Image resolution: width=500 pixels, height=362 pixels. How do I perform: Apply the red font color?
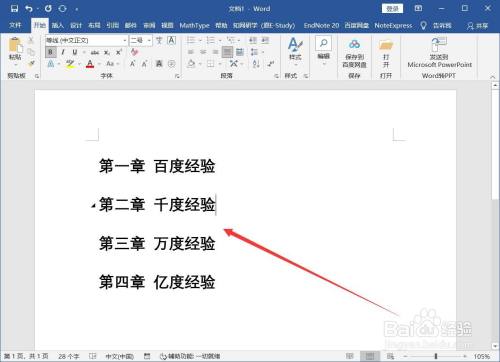click(x=90, y=64)
